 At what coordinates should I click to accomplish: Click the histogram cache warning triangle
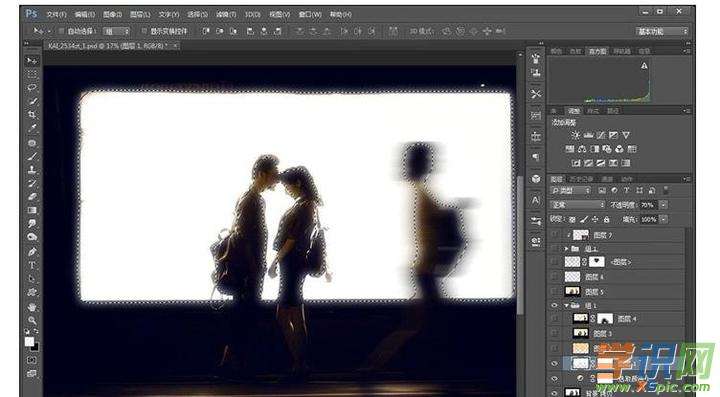(644, 66)
